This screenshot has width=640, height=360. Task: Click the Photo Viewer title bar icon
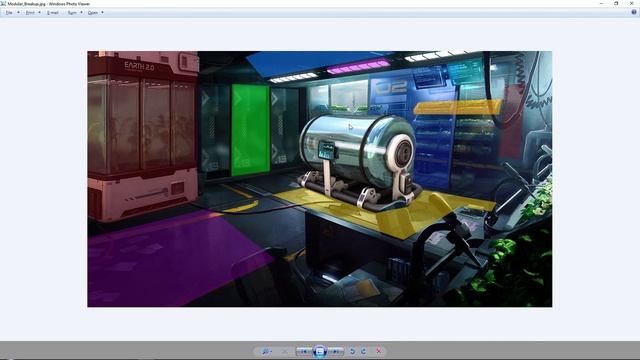[3, 3]
